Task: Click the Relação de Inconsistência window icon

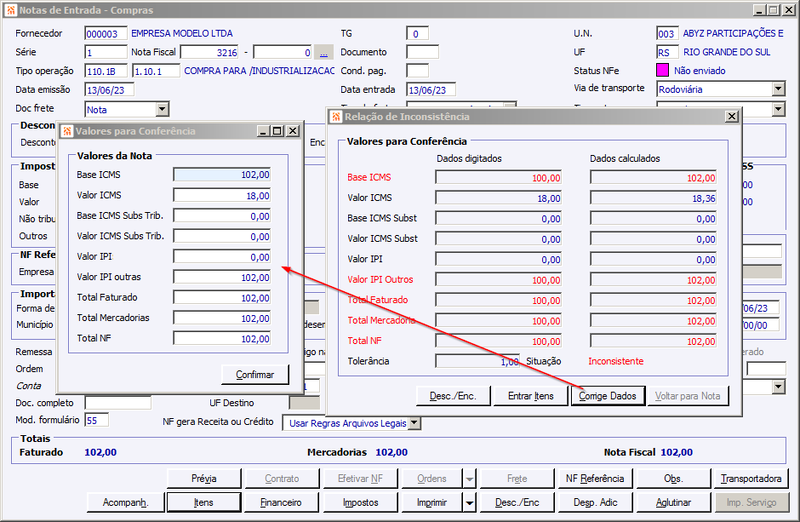Action: (336, 117)
